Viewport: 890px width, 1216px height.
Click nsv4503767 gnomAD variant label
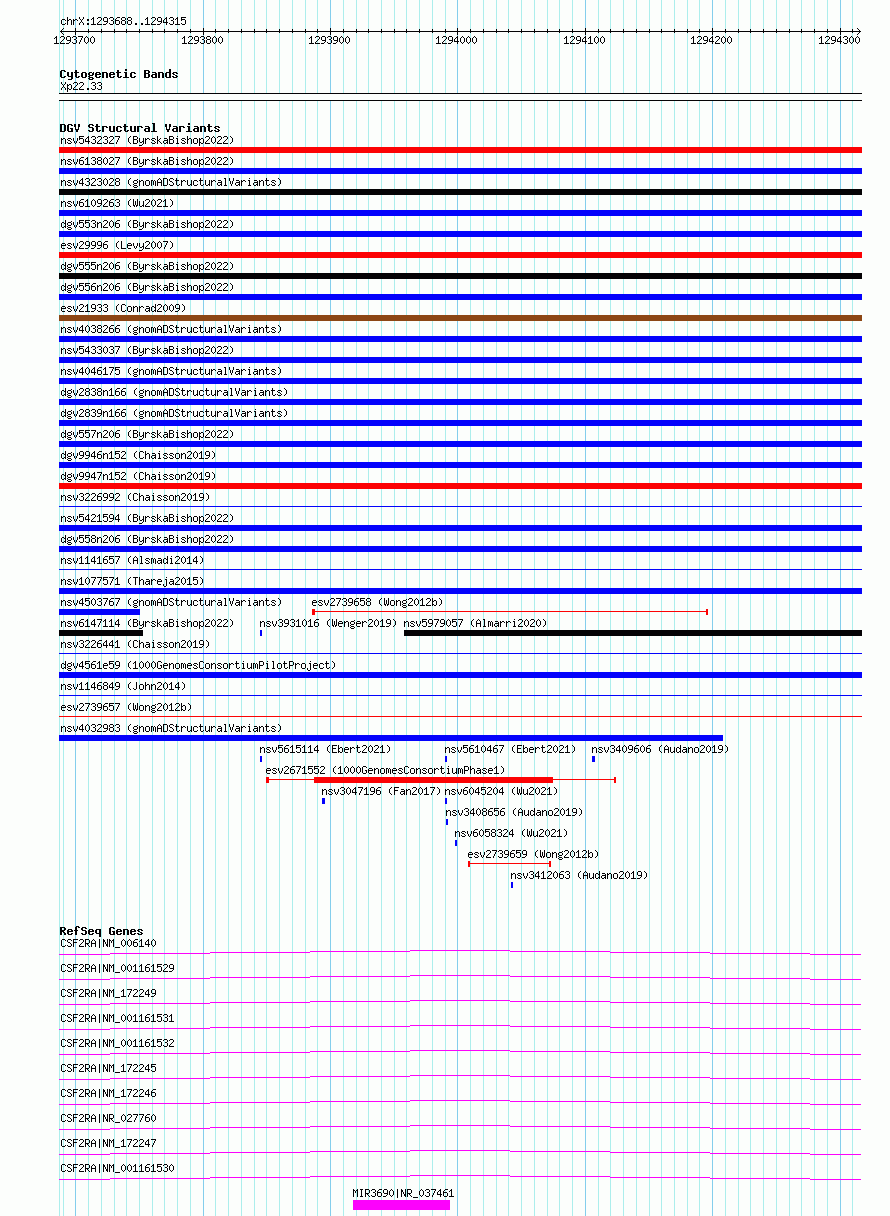coord(171,602)
